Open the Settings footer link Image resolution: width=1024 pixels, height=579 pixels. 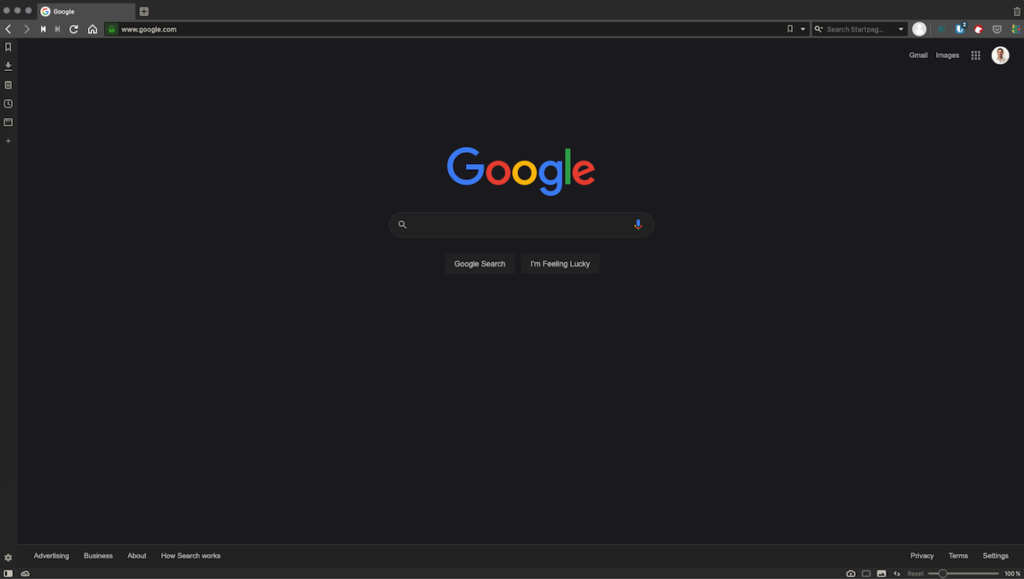click(995, 556)
